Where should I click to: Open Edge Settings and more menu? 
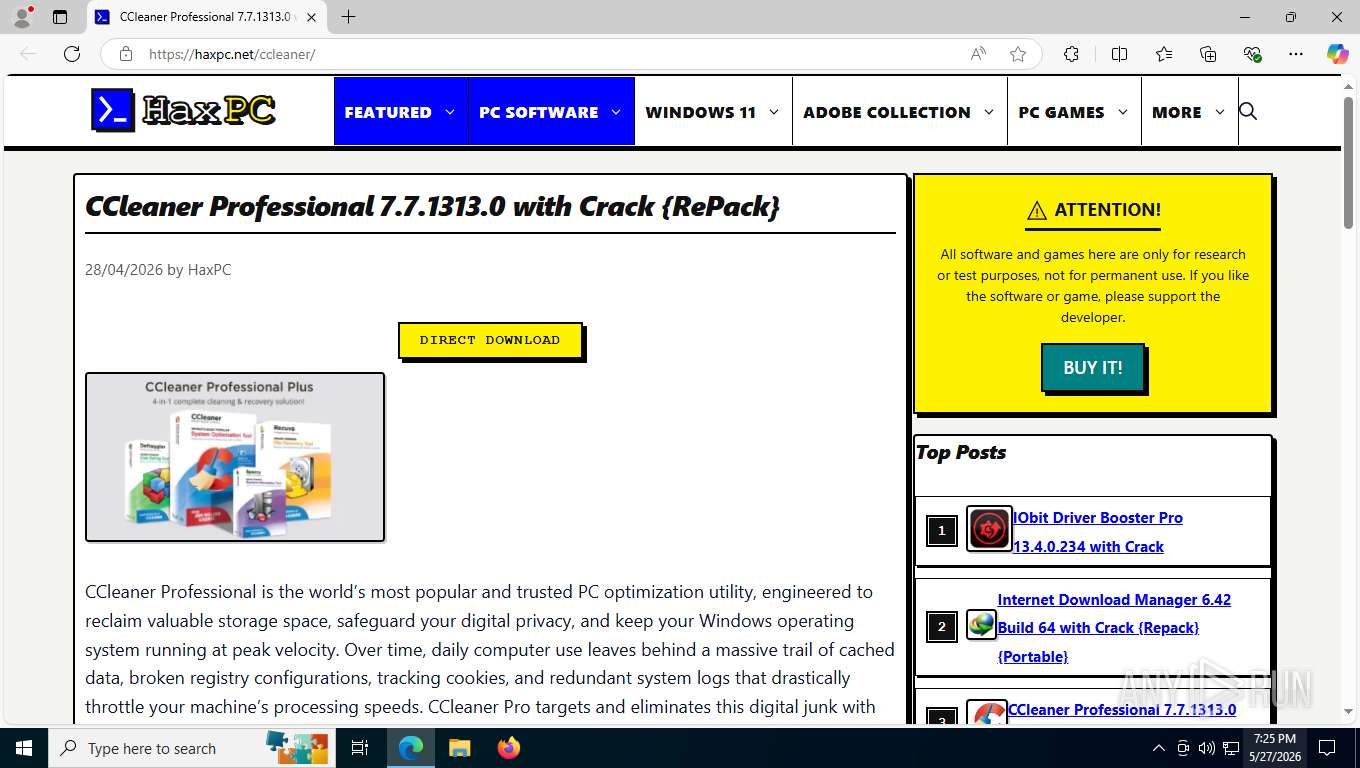(x=1296, y=54)
